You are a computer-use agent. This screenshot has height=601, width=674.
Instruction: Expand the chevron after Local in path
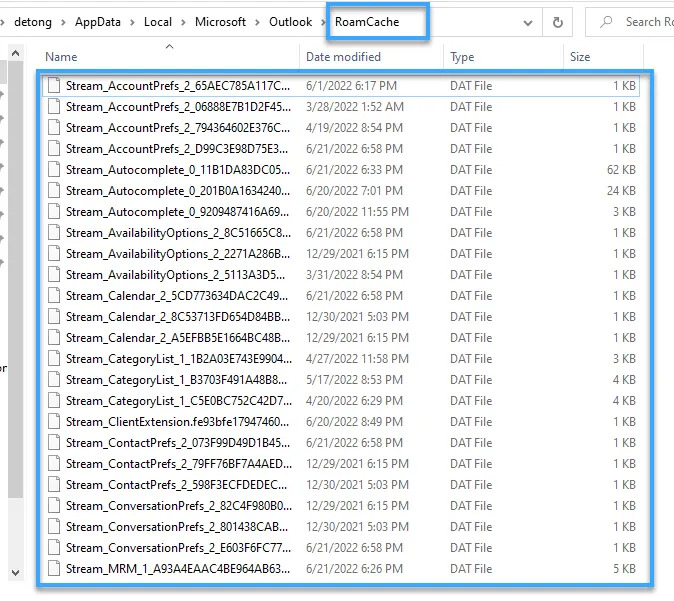(x=184, y=22)
